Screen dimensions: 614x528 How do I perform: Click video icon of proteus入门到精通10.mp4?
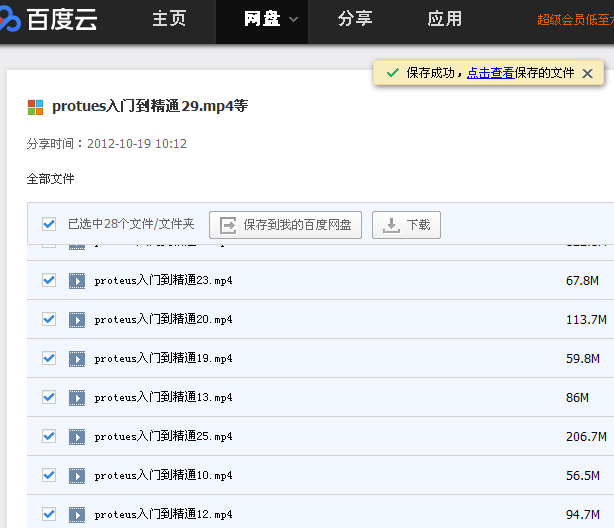click(77, 476)
